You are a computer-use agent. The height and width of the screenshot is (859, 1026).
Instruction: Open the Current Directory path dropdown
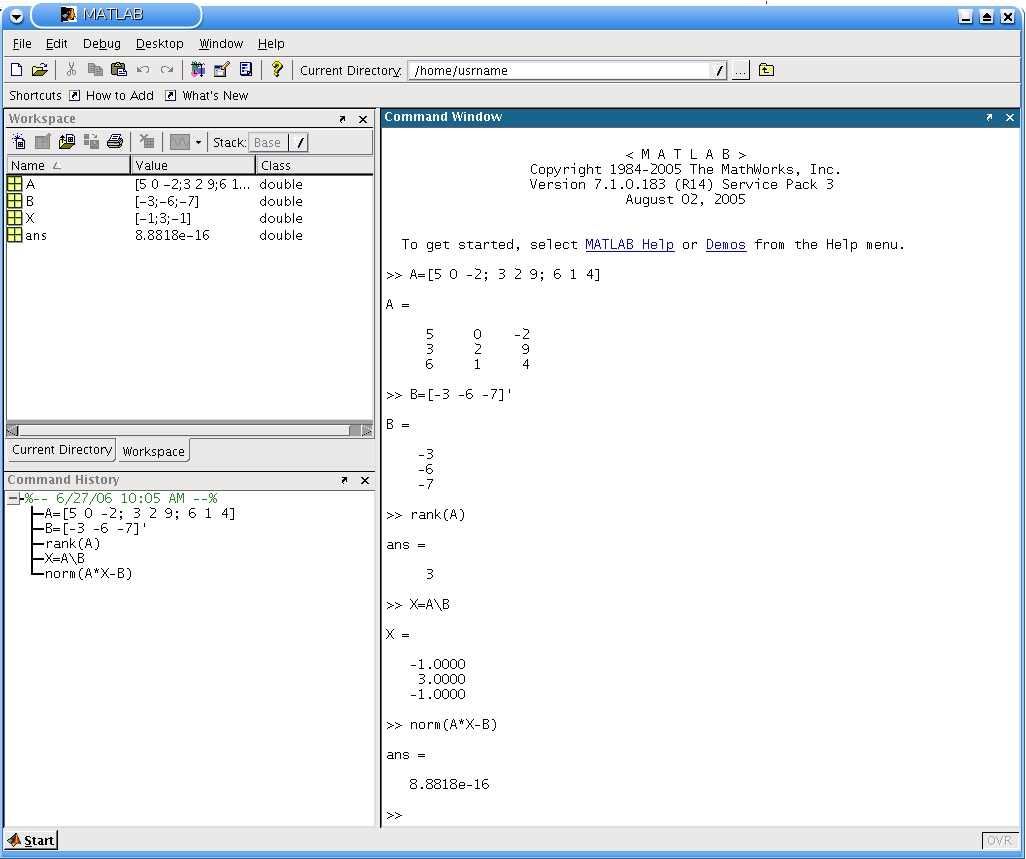pos(718,71)
